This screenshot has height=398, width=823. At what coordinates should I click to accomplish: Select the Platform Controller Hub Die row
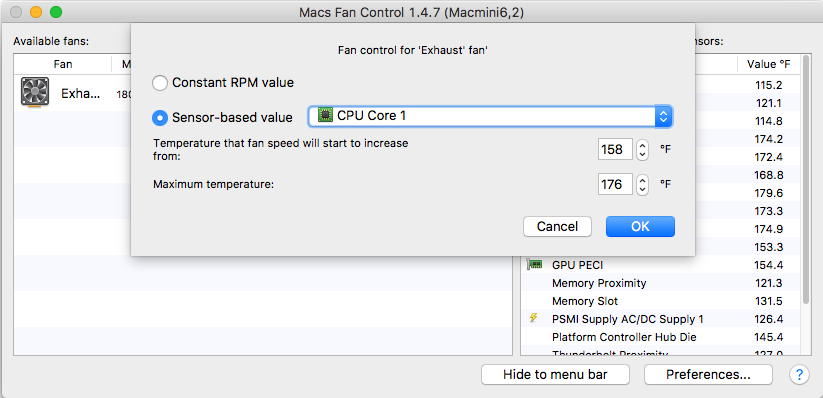click(x=660, y=337)
